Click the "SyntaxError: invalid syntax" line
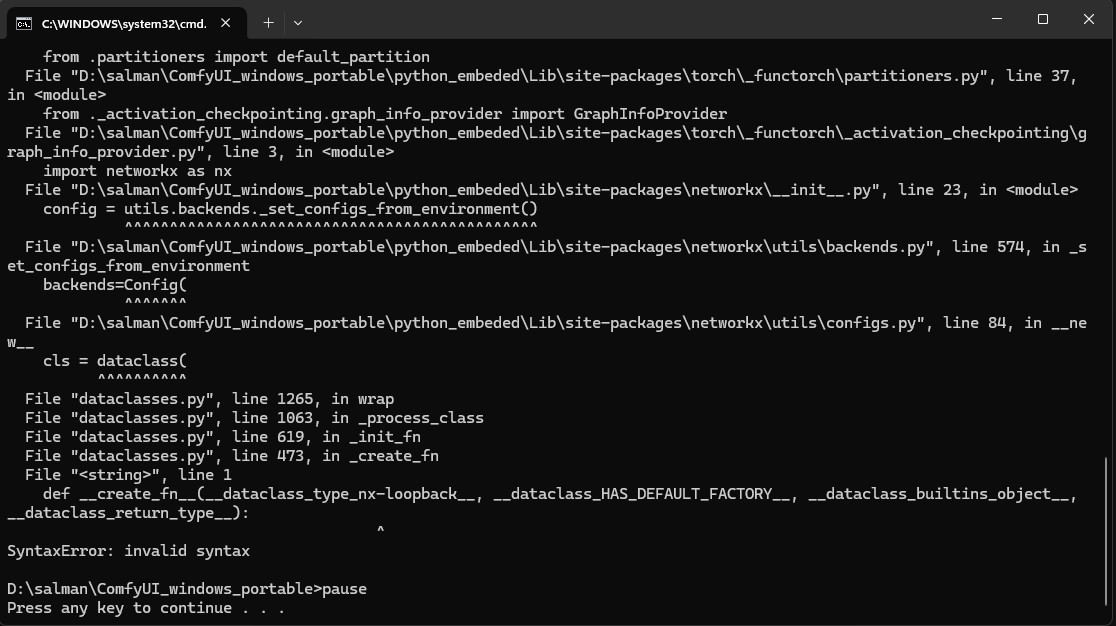The width and height of the screenshot is (1116, 626). pyautogui.click(x=128, y=551)
